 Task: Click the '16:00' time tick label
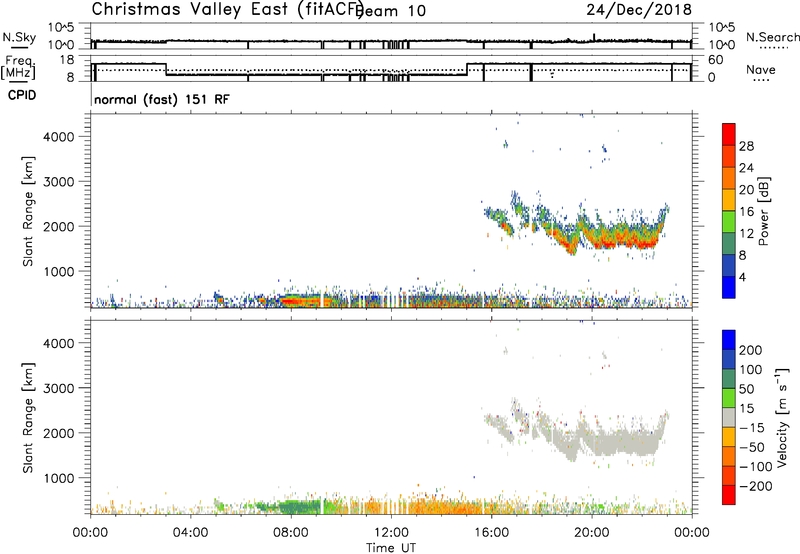491,533
